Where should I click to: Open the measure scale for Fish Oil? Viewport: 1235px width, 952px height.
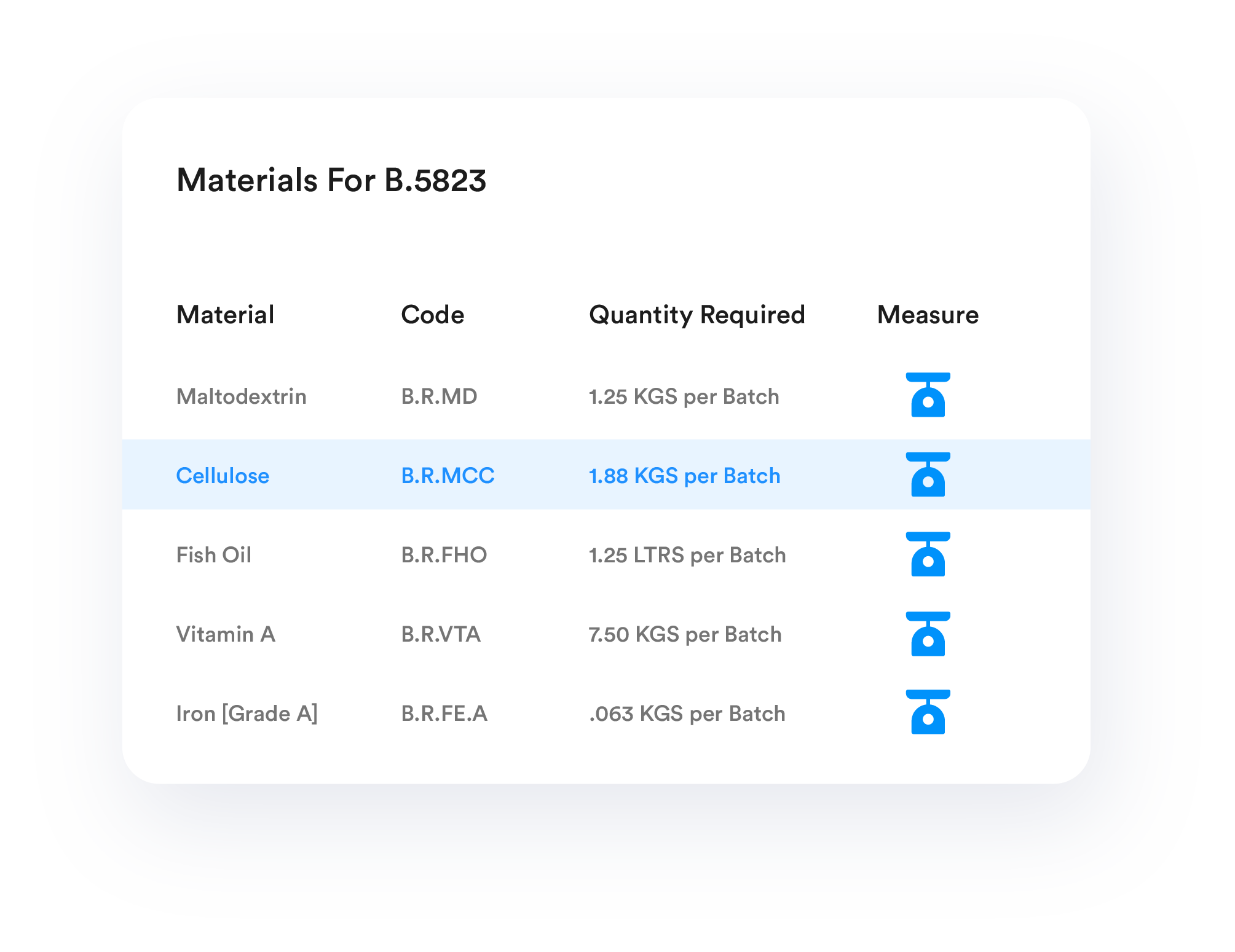point(928,554)
